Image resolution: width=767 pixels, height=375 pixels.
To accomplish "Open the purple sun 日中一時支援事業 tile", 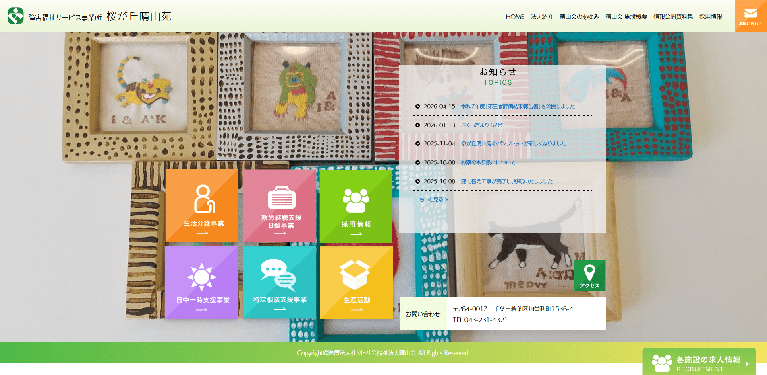I will click(202, 282).
